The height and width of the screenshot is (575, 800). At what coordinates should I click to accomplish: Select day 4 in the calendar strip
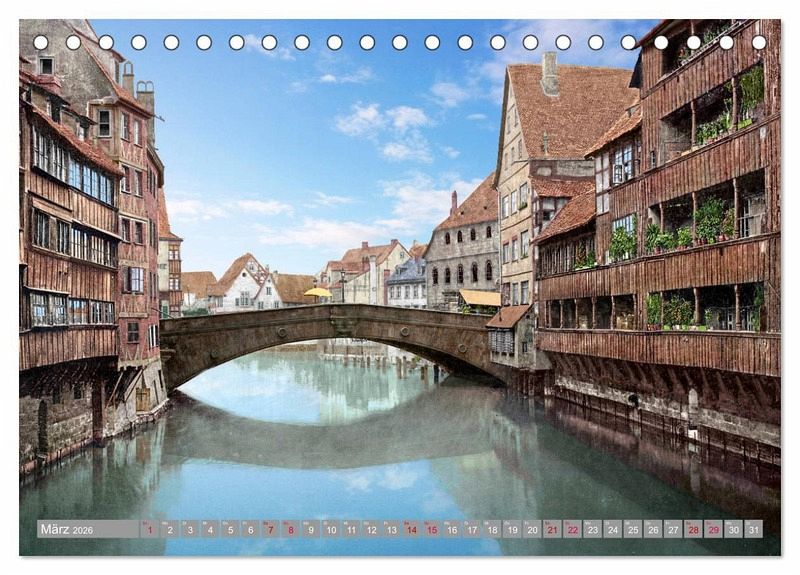click(x=210, y=529)
